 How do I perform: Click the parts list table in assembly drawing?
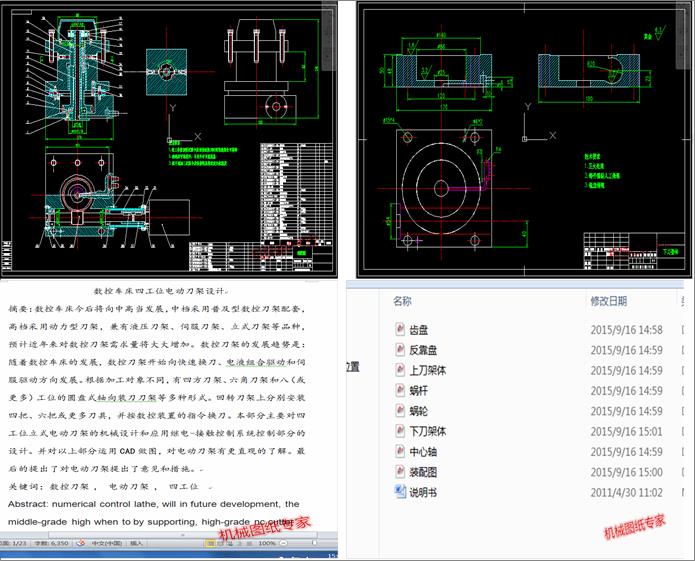(296, 193)
